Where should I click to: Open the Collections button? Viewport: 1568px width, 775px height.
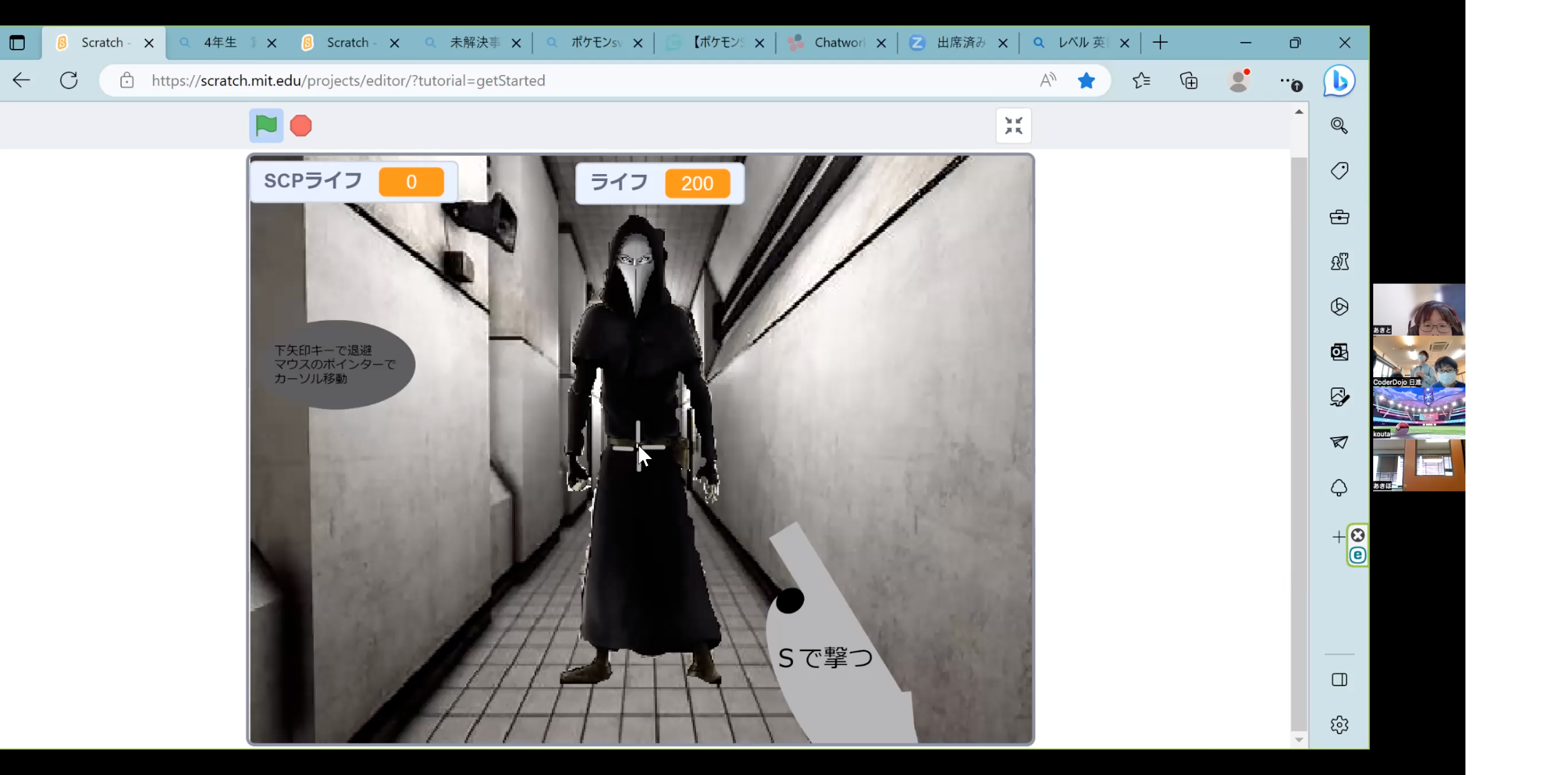coord(1189,81)
